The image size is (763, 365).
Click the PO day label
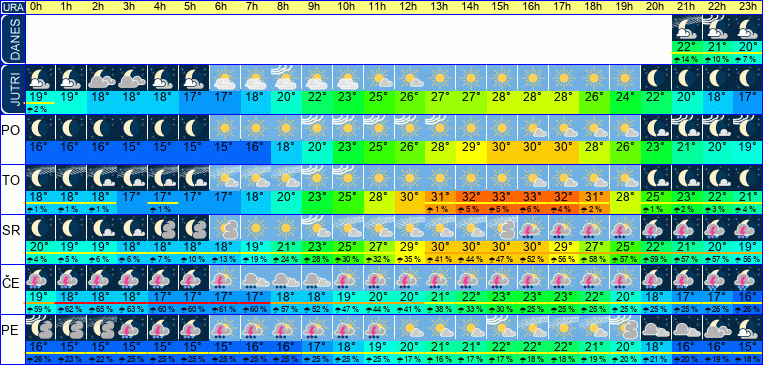coord(10,130)
